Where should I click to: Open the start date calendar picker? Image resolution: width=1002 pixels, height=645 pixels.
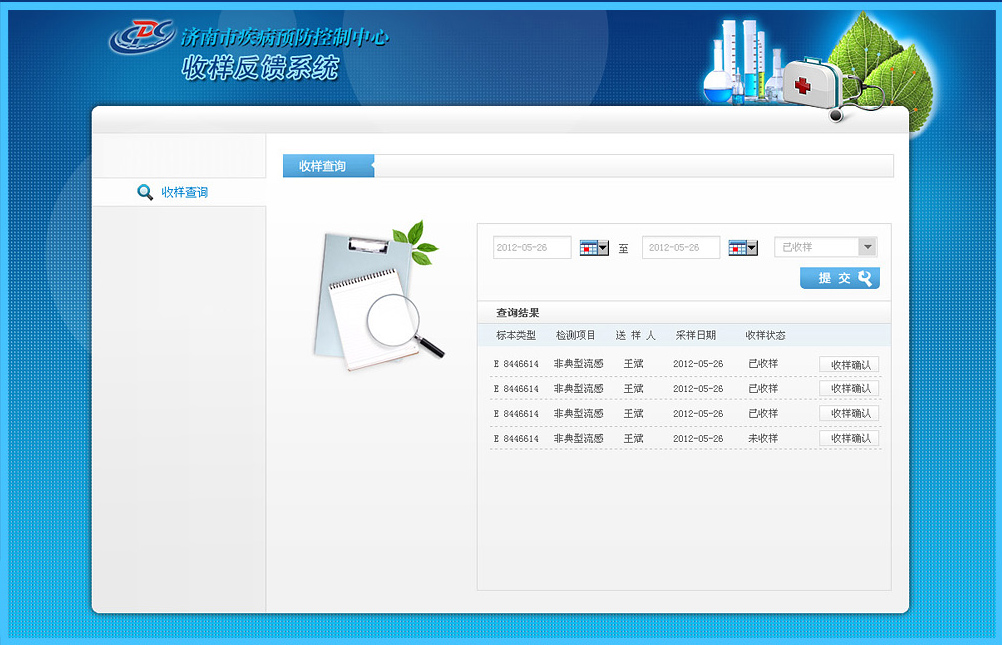point(594,248)
